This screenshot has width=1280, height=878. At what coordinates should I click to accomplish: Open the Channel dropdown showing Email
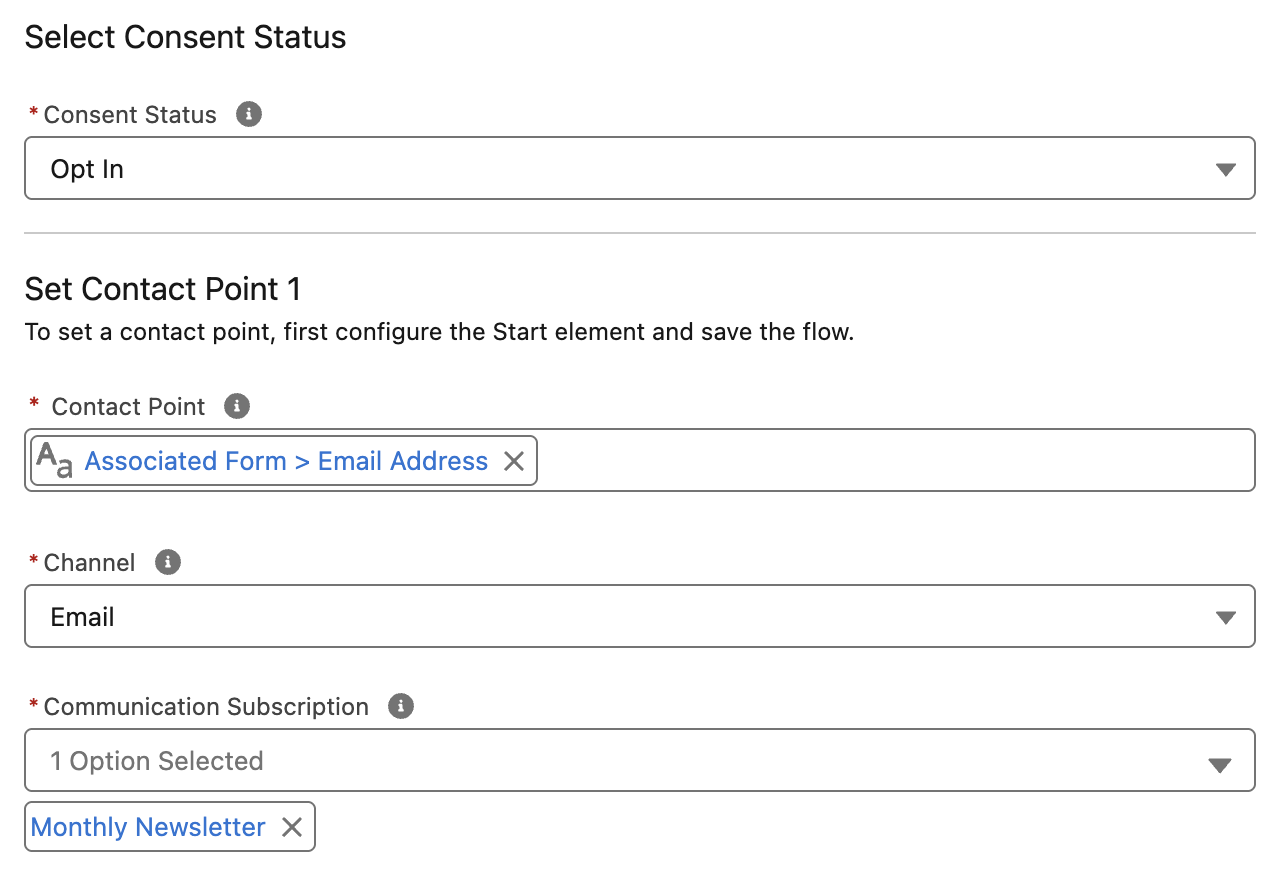(640, 616)
